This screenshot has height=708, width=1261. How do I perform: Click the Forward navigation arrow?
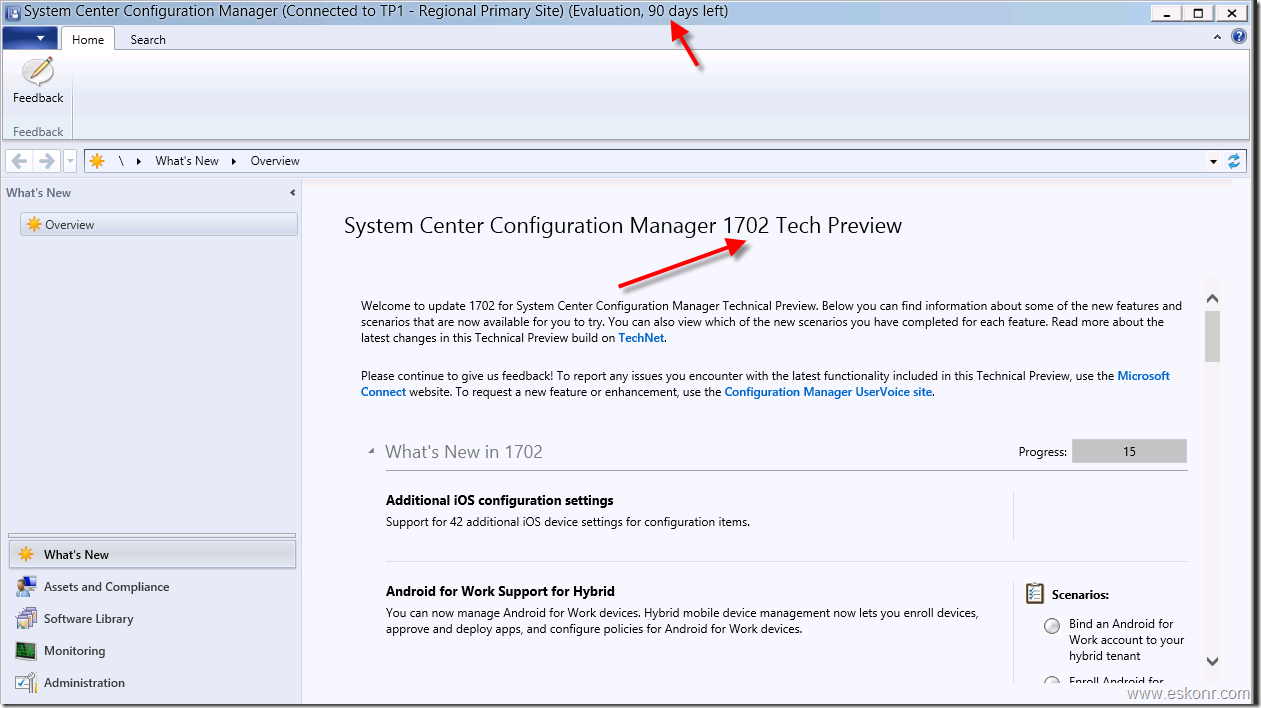pos(46,161)
